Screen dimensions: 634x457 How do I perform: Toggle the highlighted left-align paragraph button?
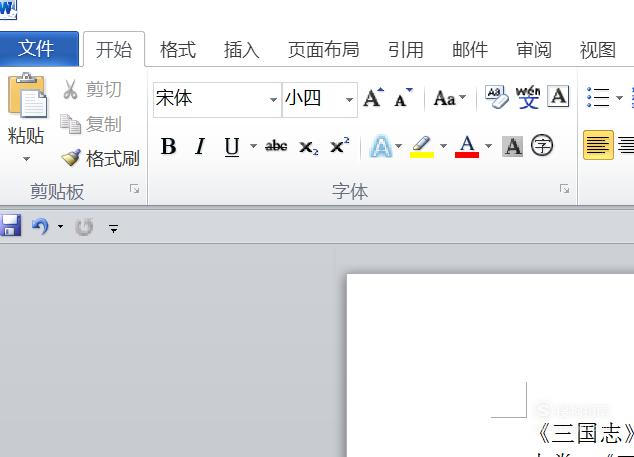coord(598,145)
